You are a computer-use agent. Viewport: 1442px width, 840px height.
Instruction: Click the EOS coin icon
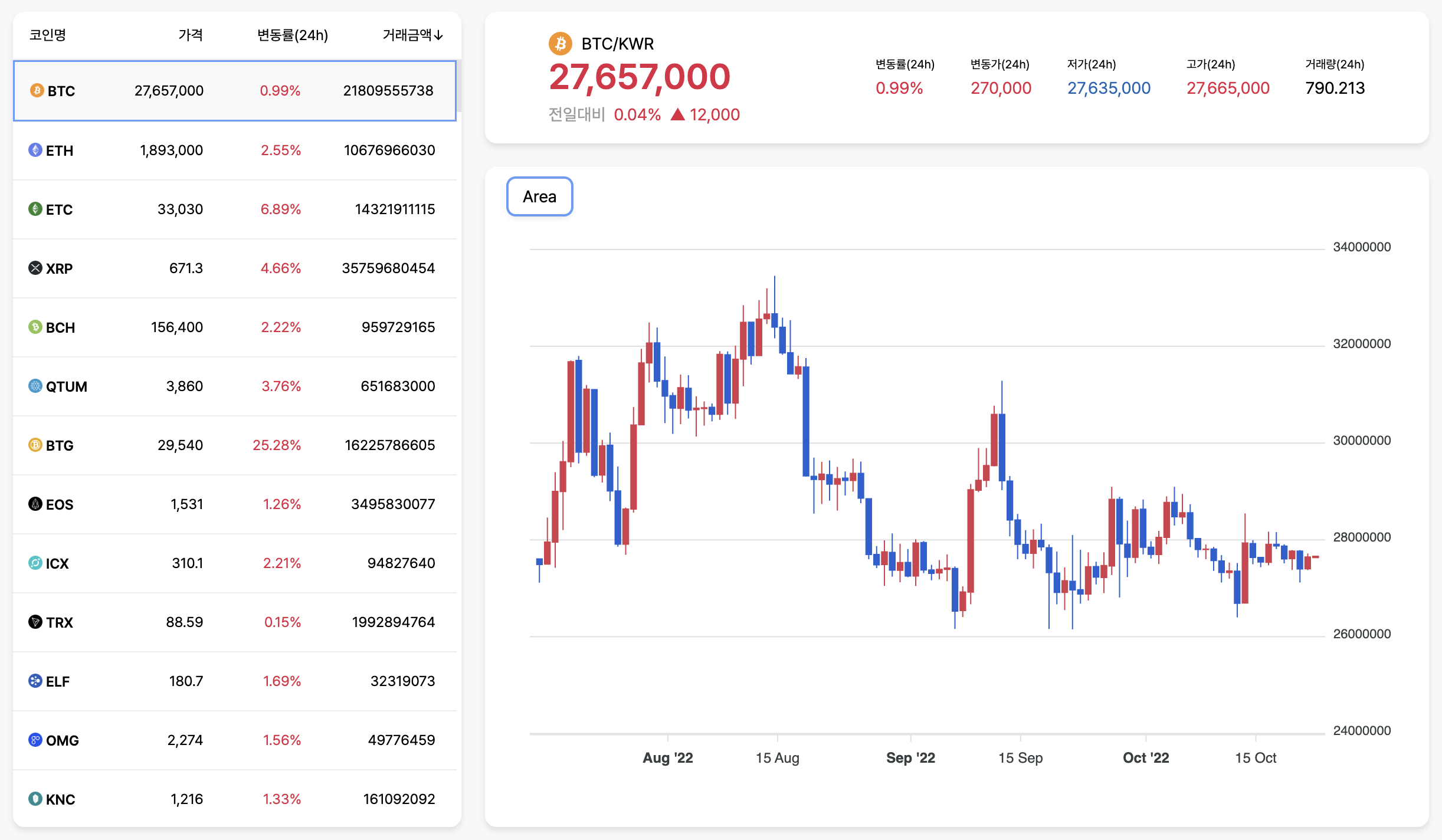coord(36,504)
